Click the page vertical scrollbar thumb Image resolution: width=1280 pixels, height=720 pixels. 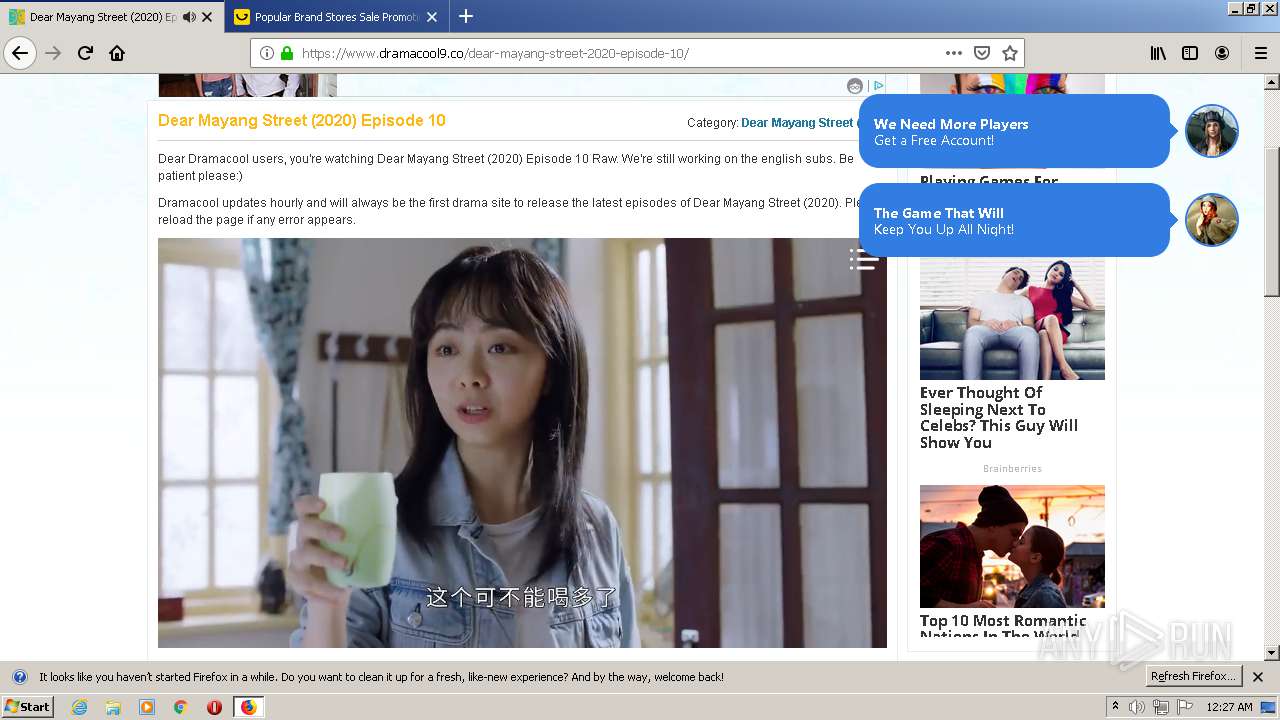coord(1272,222)
